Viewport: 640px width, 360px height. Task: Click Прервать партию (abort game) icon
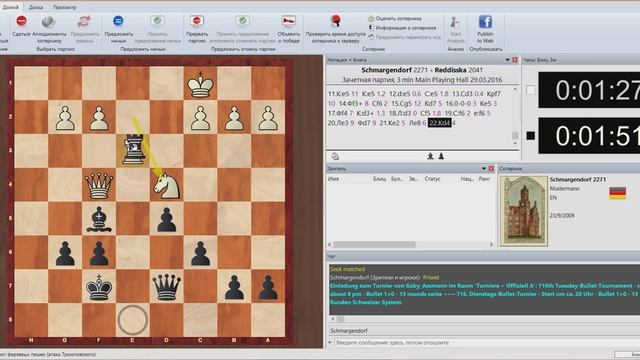[197, 20]
